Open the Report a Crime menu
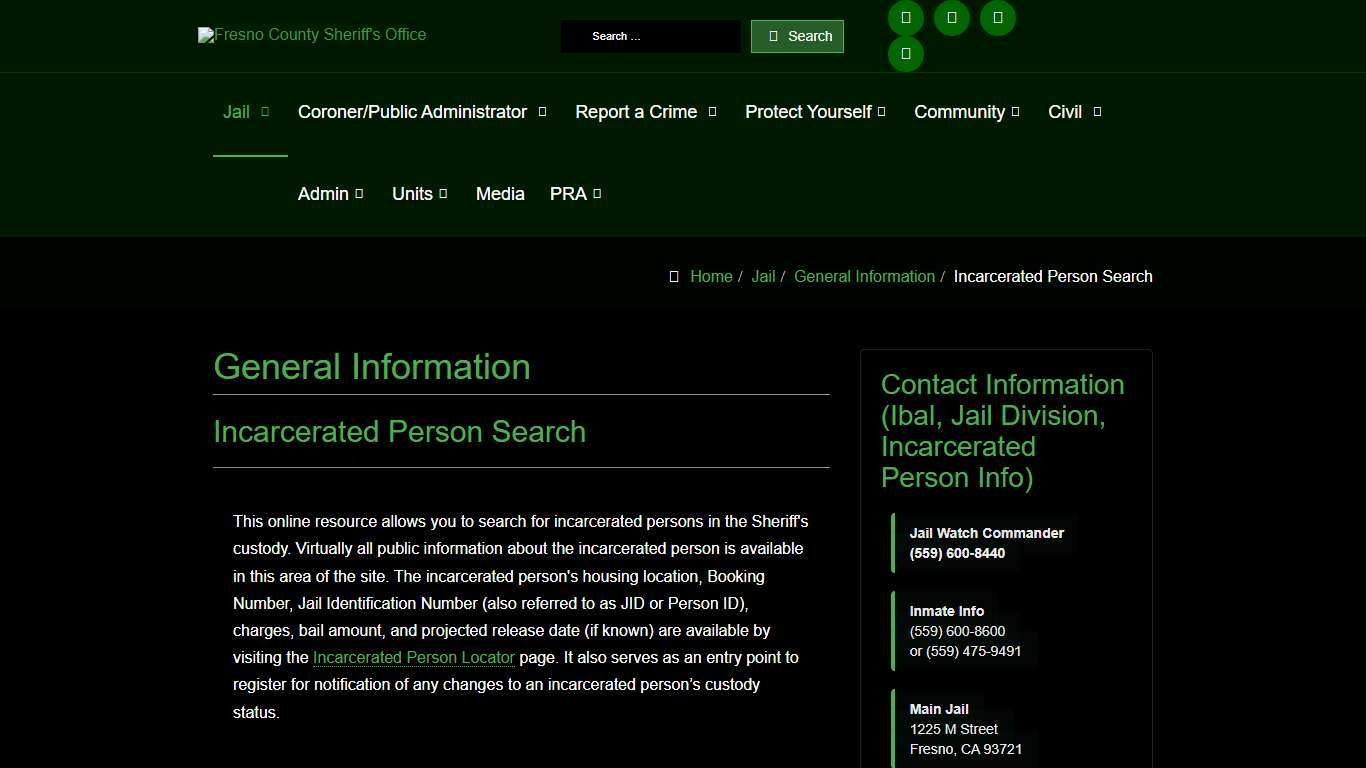Viewport: 1366px width, 768px height. (636, 112)
